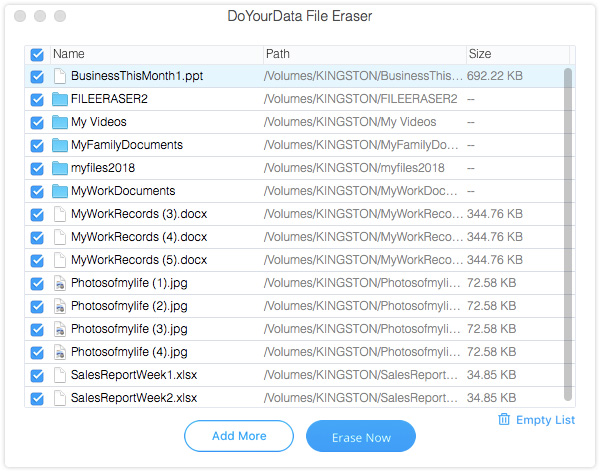
Task: Select the Photosofmylife (4).jpg file name
Action: pyautogui.click(x=129, y=352)
